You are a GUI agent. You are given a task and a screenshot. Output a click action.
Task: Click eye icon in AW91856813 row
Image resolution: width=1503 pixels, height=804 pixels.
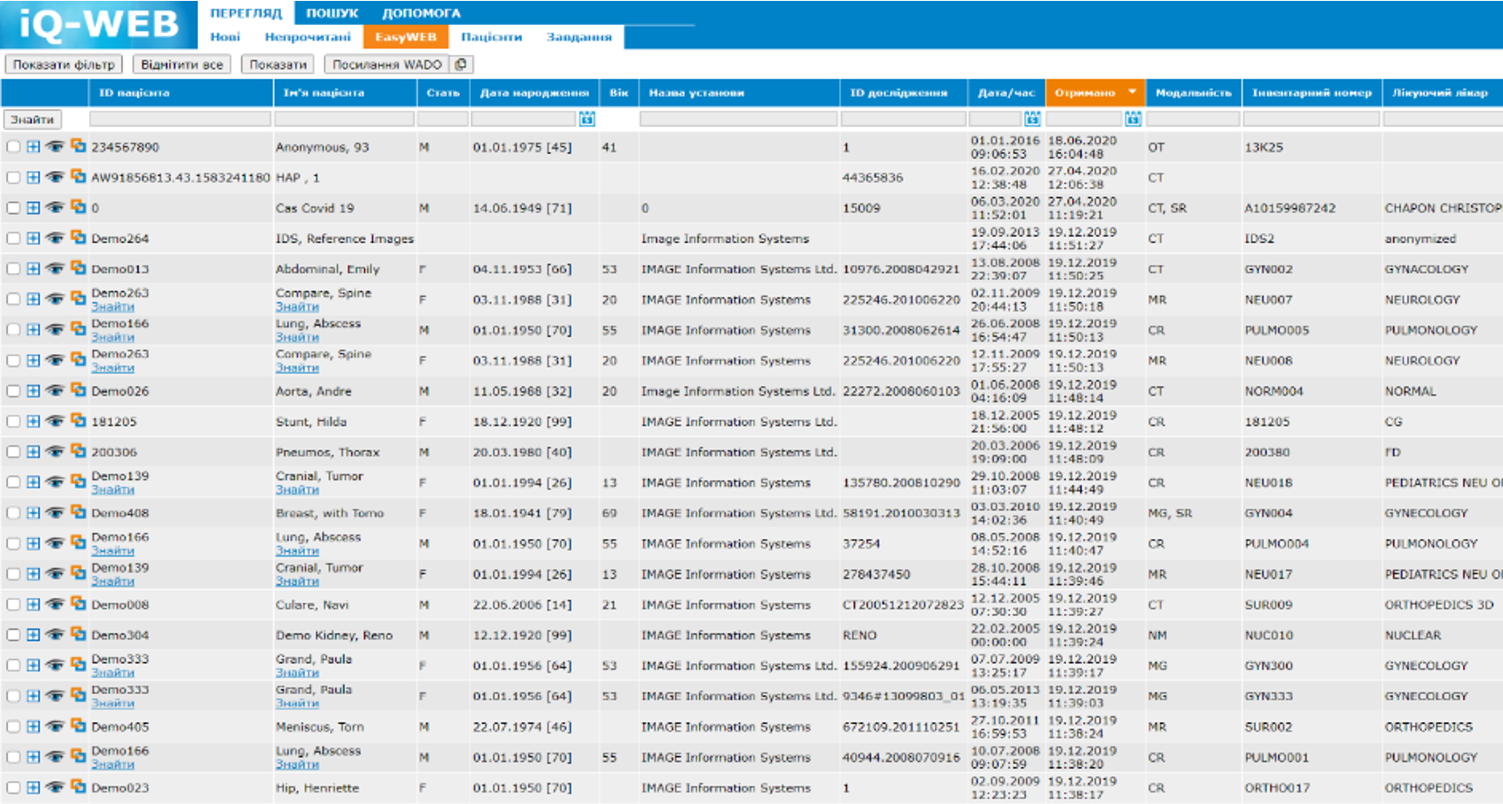(x=55, y=177)
